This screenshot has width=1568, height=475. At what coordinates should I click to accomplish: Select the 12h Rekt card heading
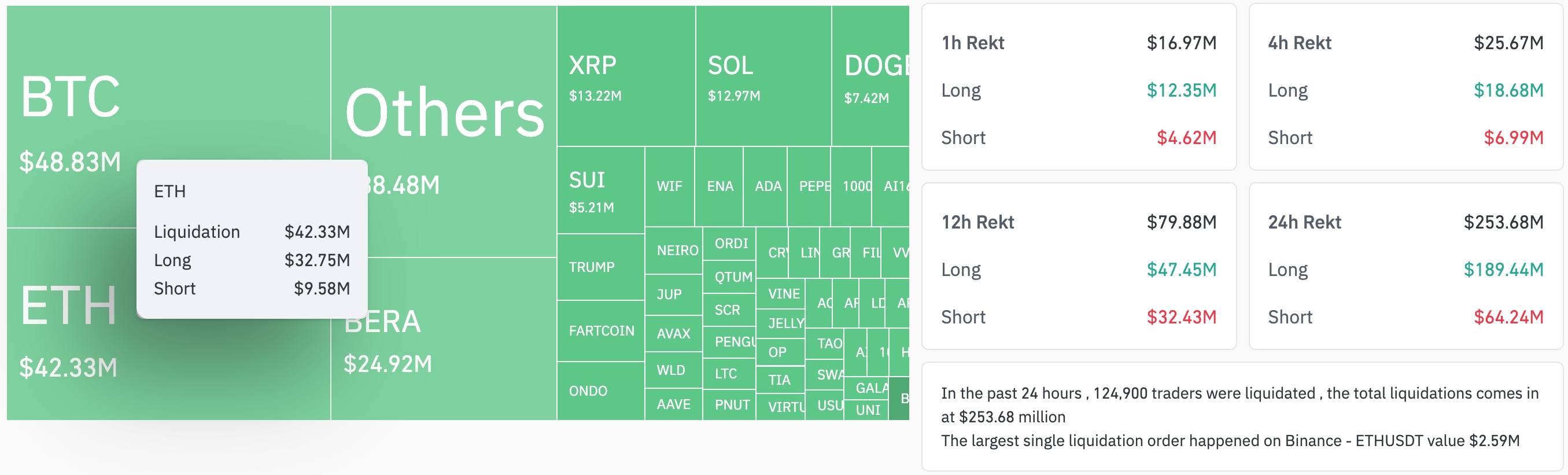[977, 222]
